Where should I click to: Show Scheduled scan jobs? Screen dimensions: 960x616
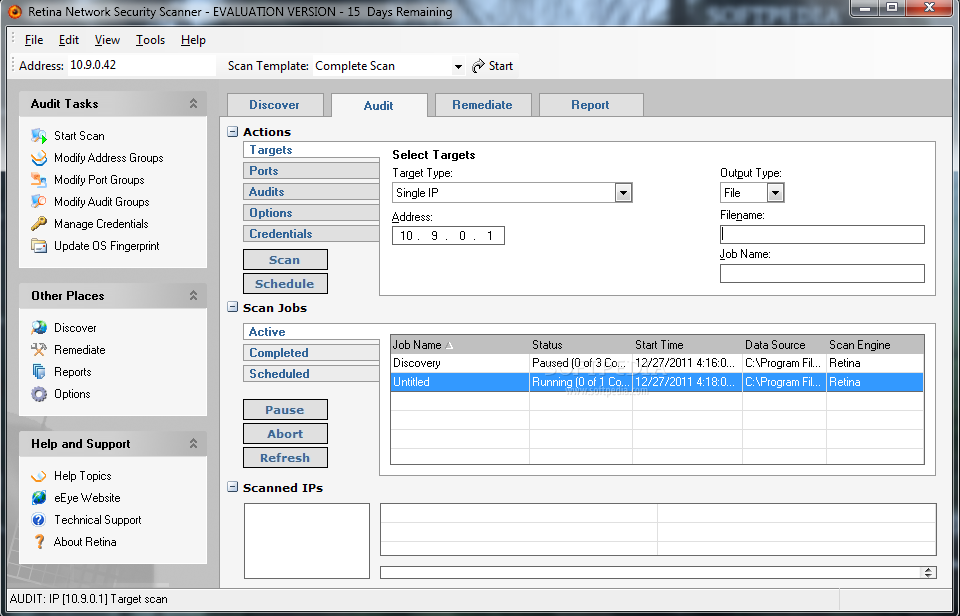pos(311,374)
